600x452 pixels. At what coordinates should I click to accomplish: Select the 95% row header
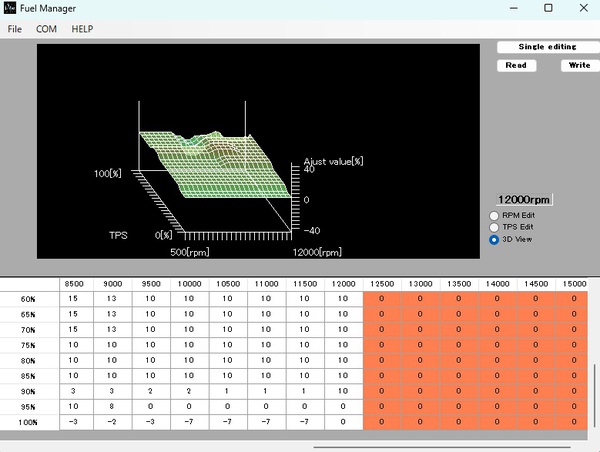point(29,407)
